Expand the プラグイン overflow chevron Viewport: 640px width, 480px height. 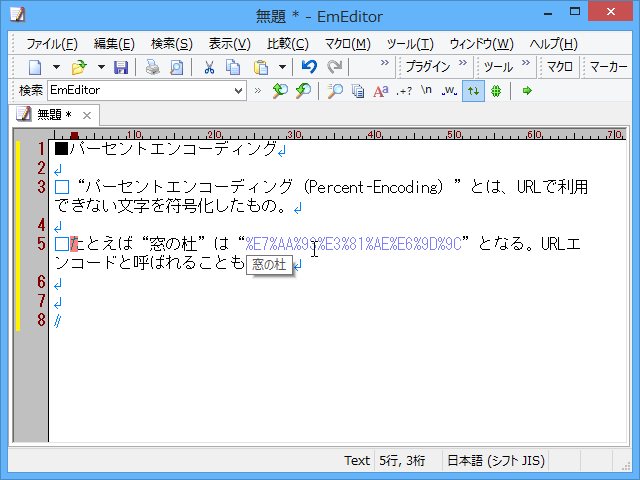coord(462,63)
